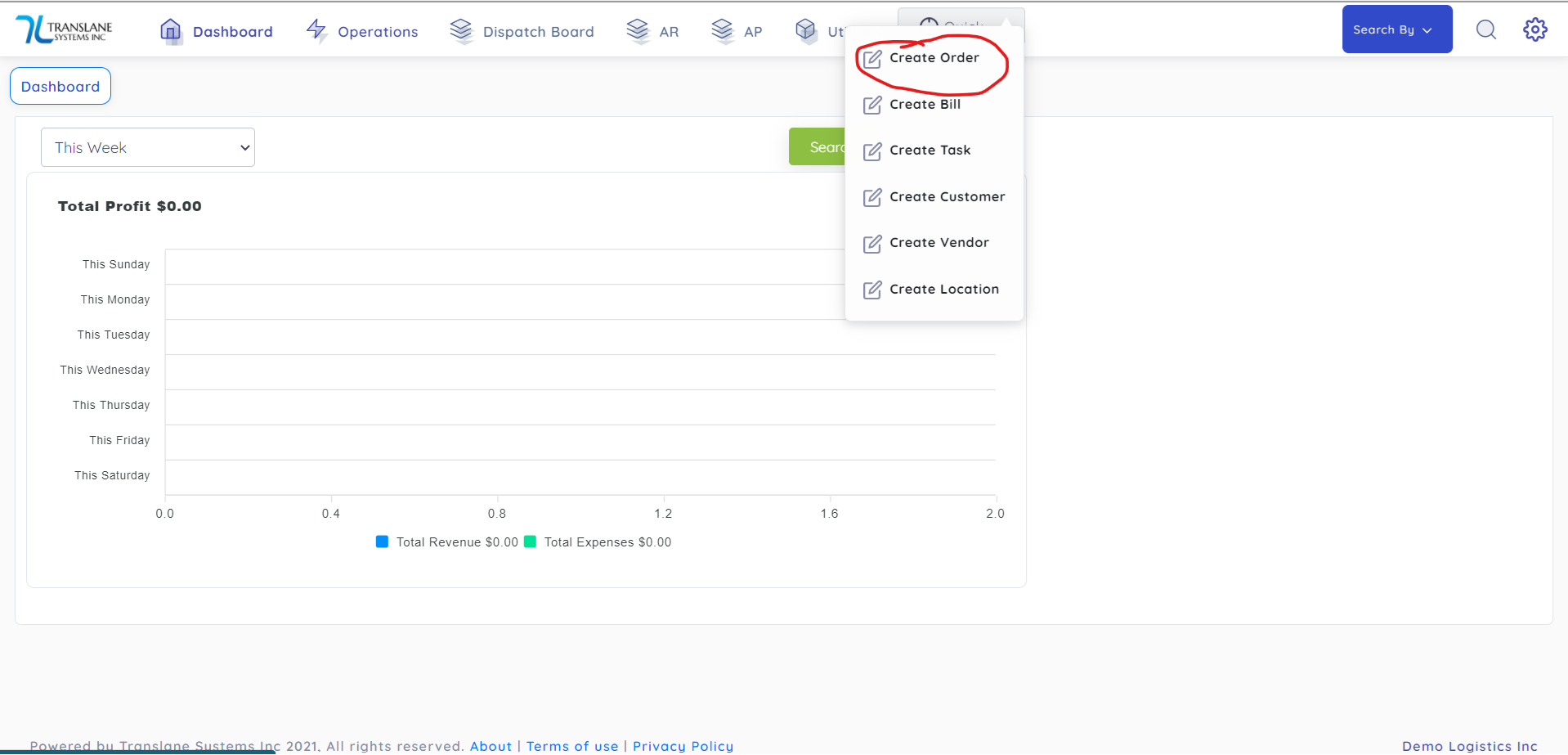This screenshot has height=755, width=1568.
Task: Click the edit icon beside Create Vendor
Action: click(x=872, y=244)
